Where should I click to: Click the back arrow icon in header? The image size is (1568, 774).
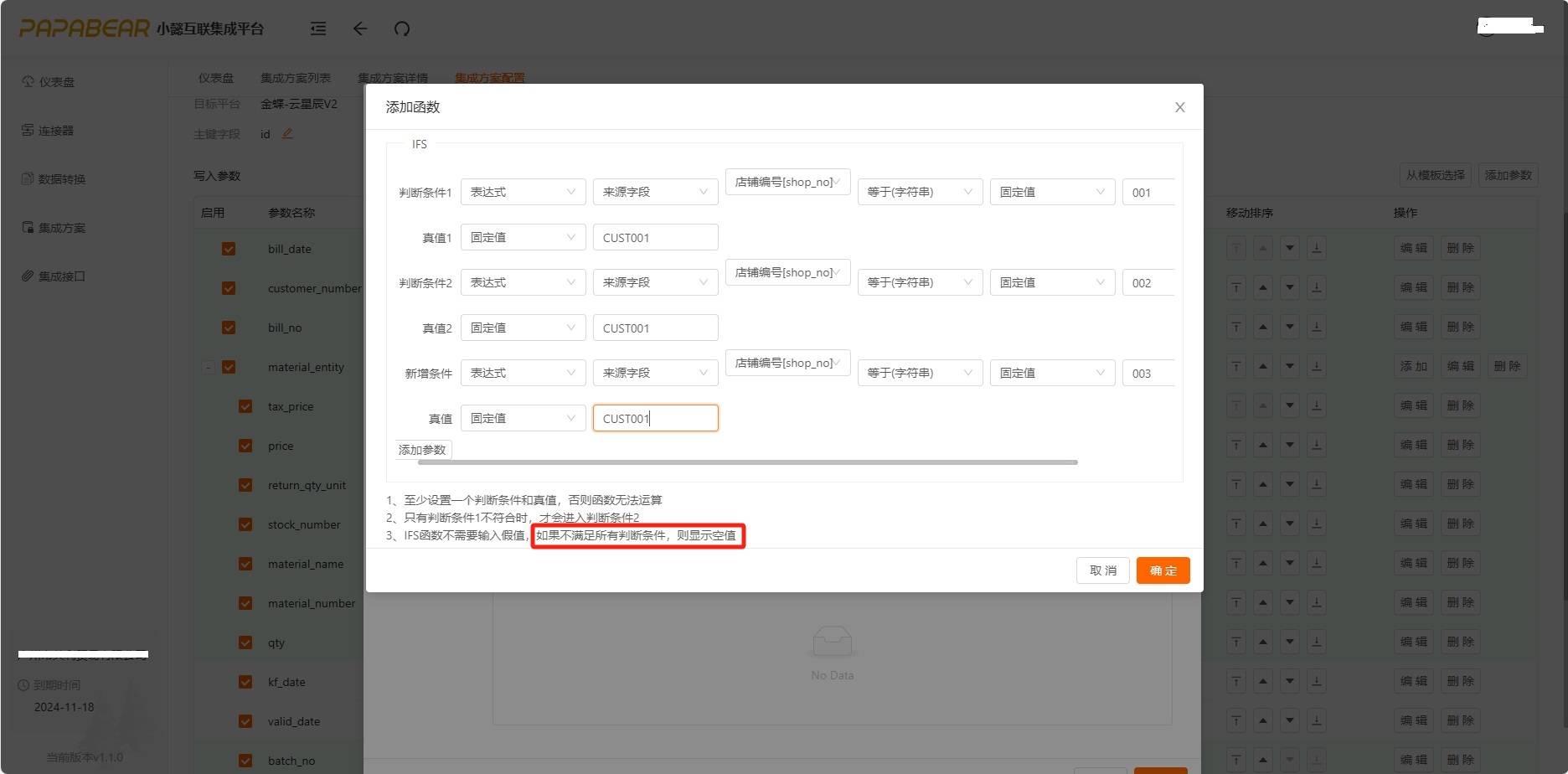360,28
